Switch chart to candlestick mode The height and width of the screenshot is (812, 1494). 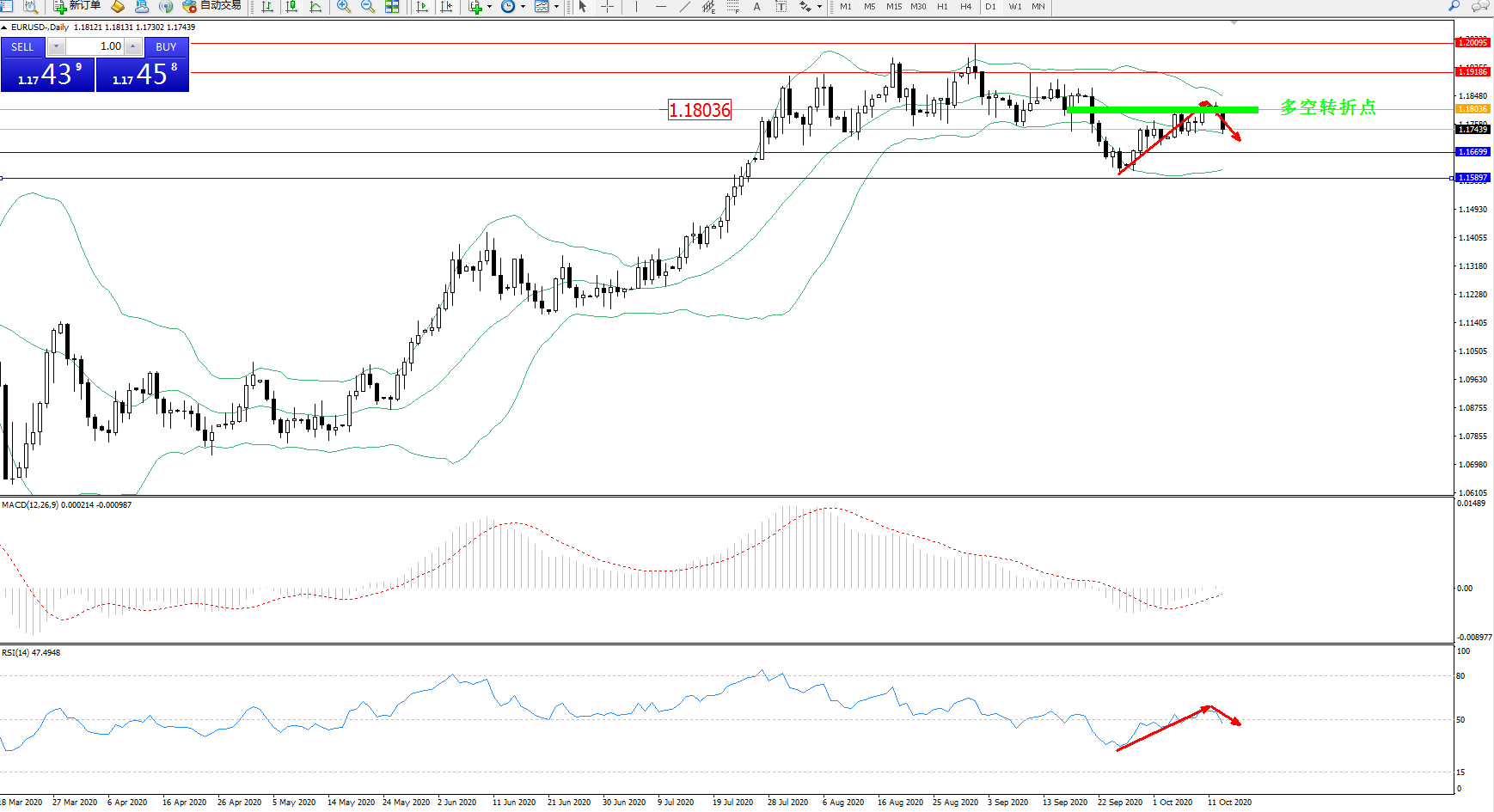[291, 7]
